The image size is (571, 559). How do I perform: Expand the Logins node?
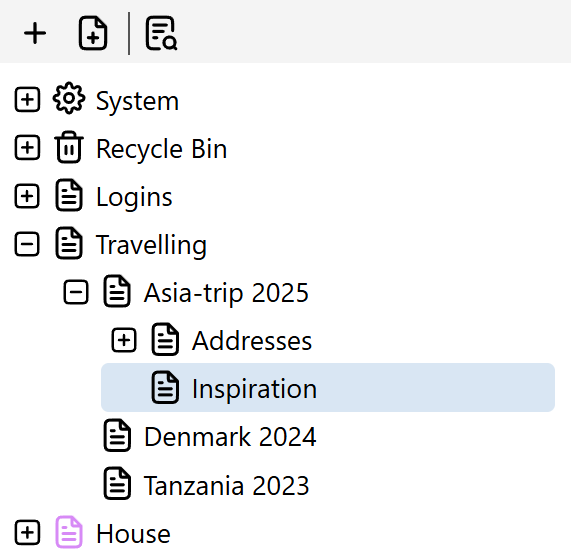pyautogui.click(x=27, y=196)
